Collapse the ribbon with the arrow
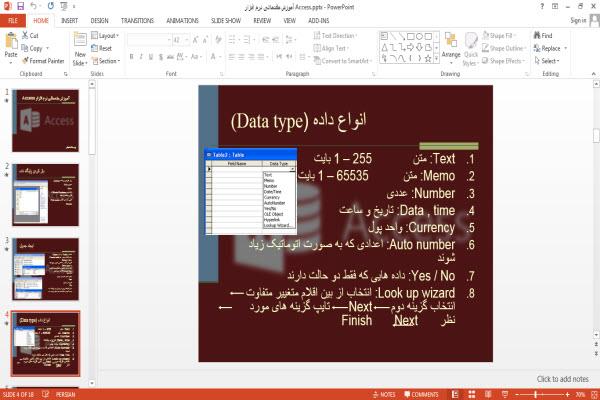Viewport: 600px width, 400px height. (593, 73)
